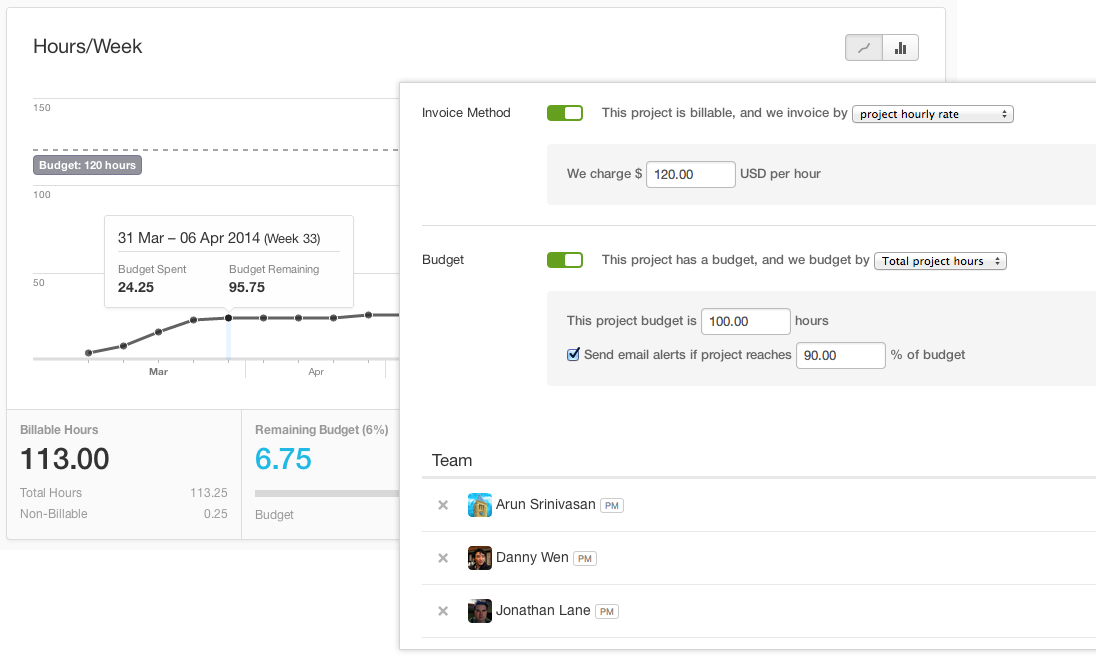Remove Arun Srinivasan from the team
Image resolution: width=1096 pixels, height=658 pixels.
(x=443, y=505)
